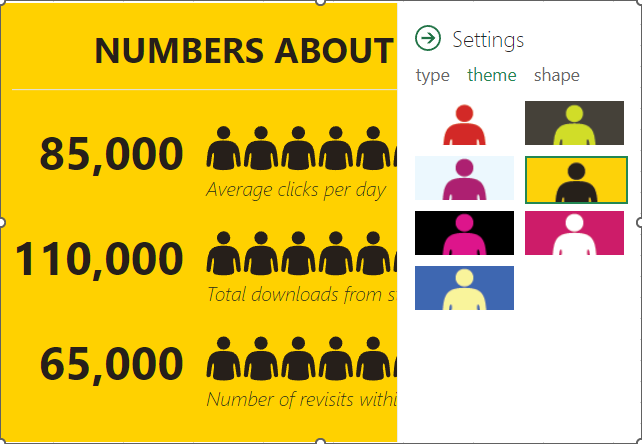The image size is (642, 444).
Task: Click the Average clicks per day label
Action: click(295, 190)
